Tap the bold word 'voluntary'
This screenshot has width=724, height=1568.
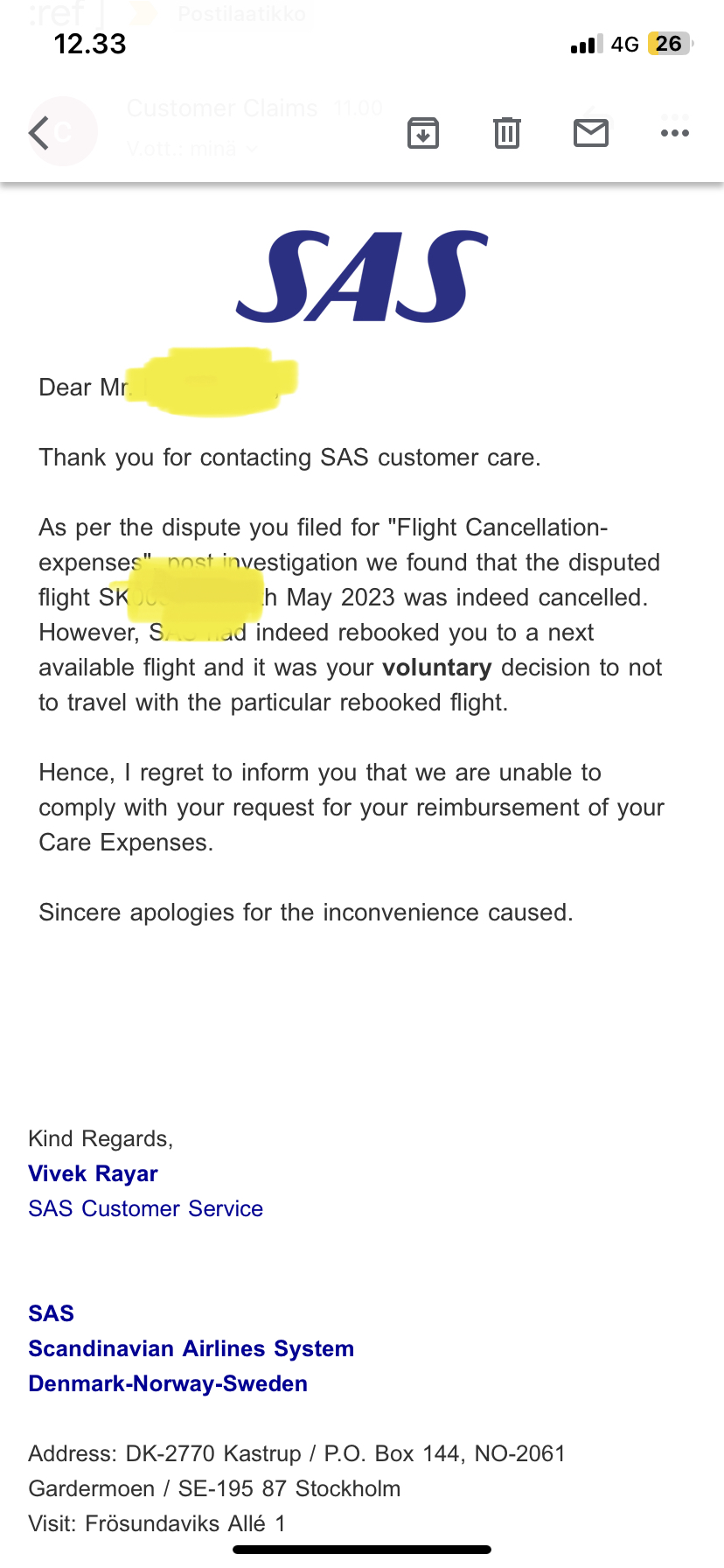tap(437, 668)
